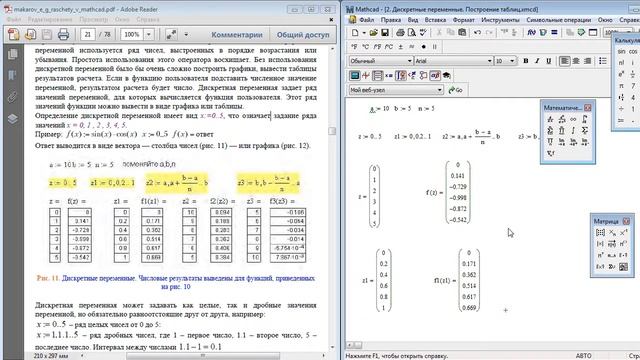Open Adobe Reader layers panel
The height and width of the screenshot is (360, 640).
pos(13,119)
